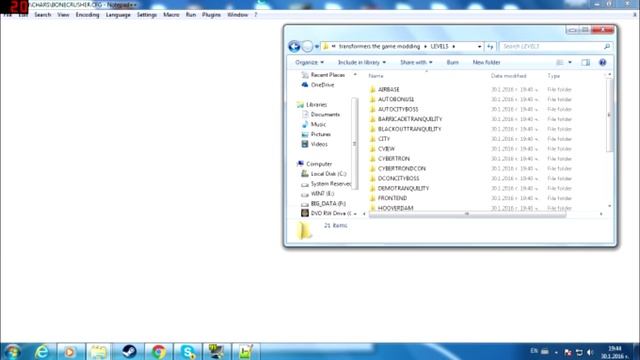
Task: Select the CYBERTRONDCON folder
Action: coord(398,169)
